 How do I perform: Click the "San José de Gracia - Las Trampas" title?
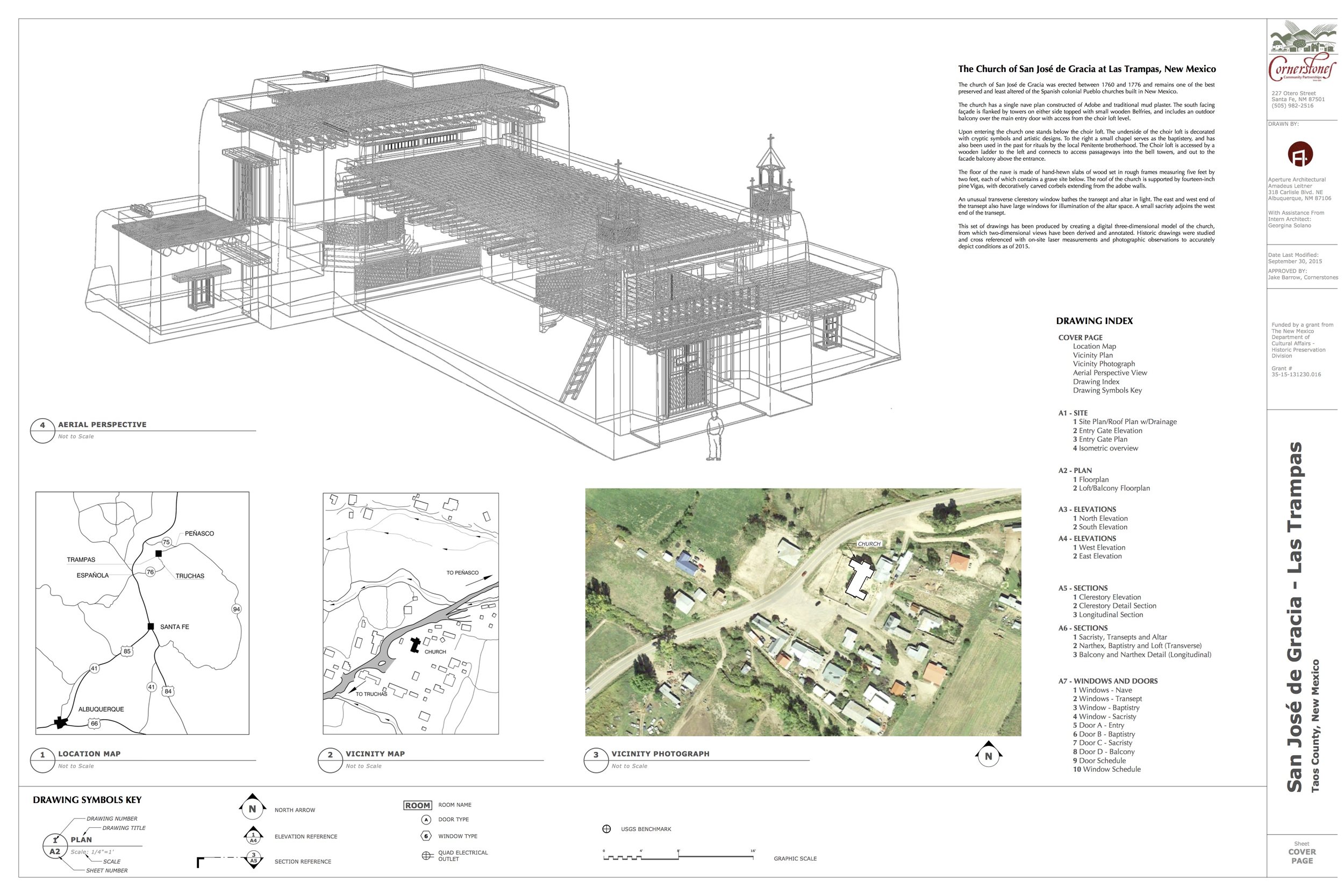pos(1295,617)
